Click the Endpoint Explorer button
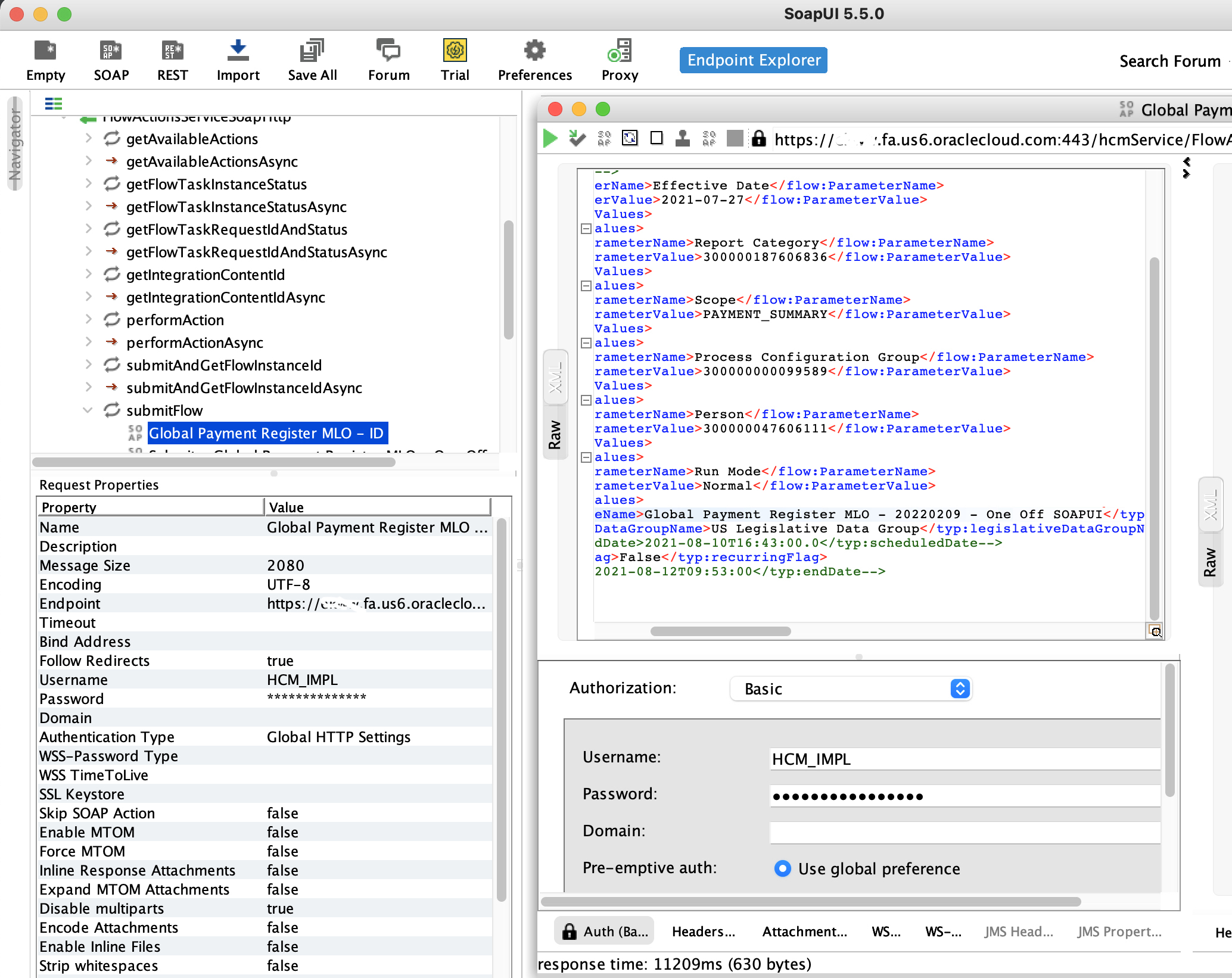Image resolution: width=1232 pixels, height=978 pixels. [753, 60]
